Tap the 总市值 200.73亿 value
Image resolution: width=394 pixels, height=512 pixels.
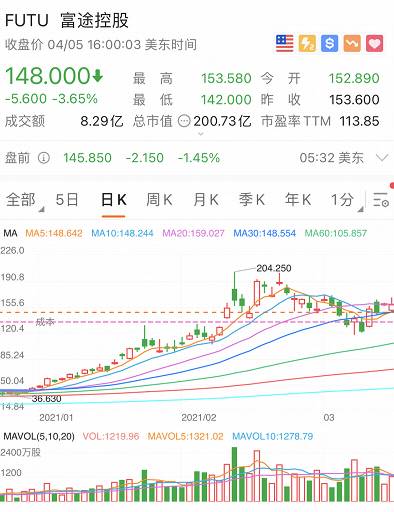[222, 121]
